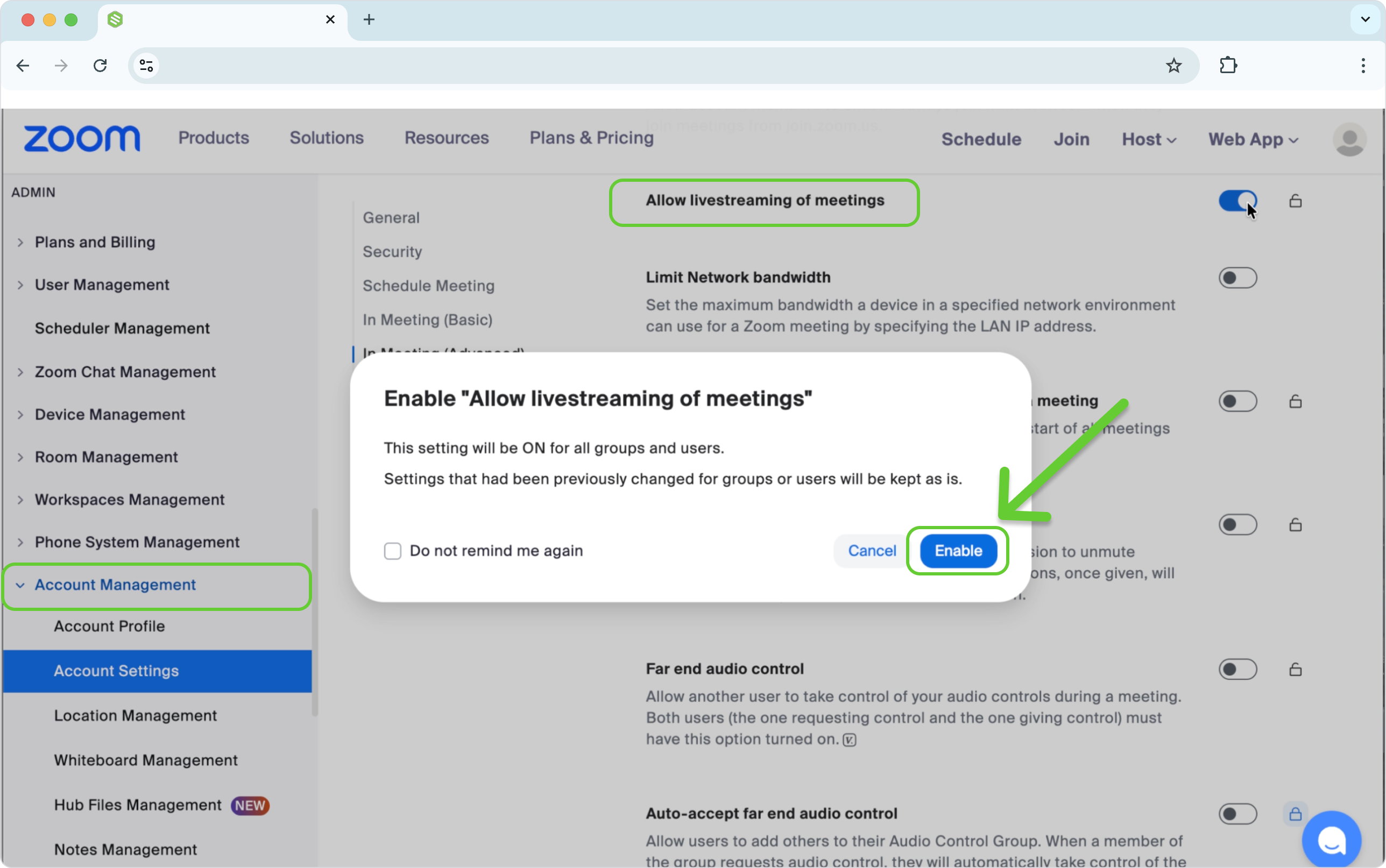Check 'Do not remind me again'

[393, 551]
